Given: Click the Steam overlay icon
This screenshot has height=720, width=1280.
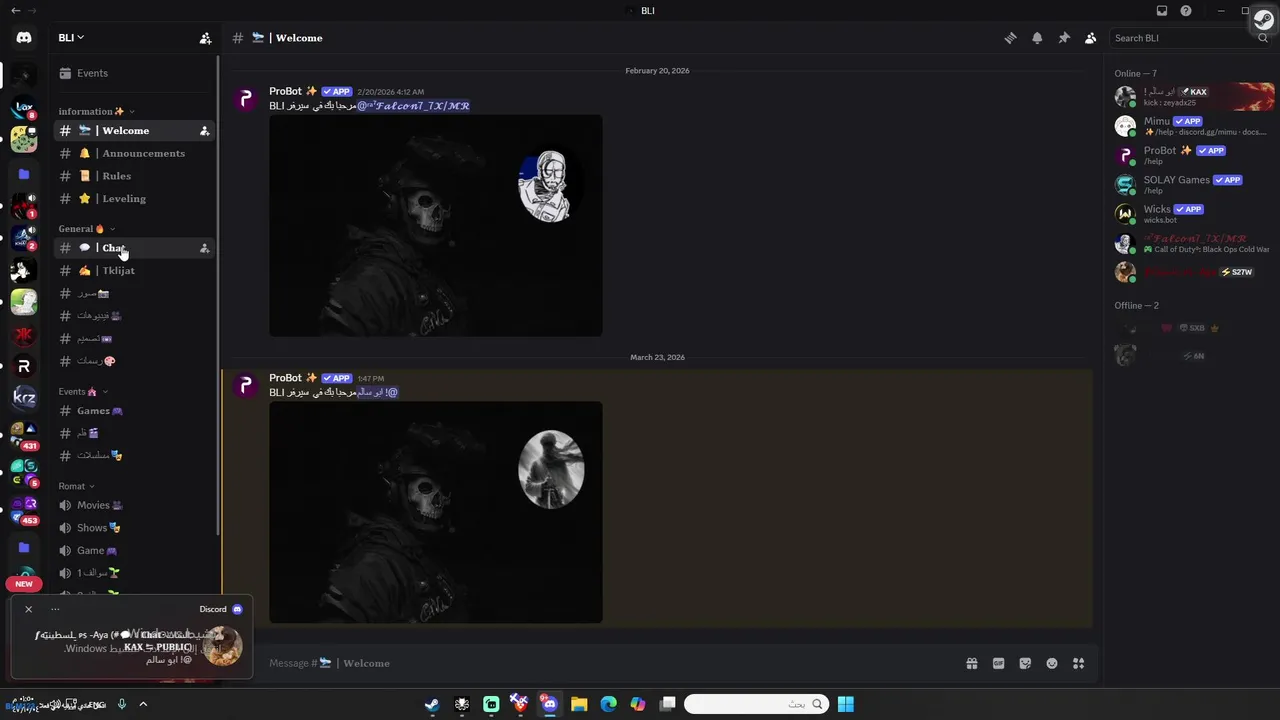Looking at the screenshot, I should pyautogui.click(x=1264, y=20).
